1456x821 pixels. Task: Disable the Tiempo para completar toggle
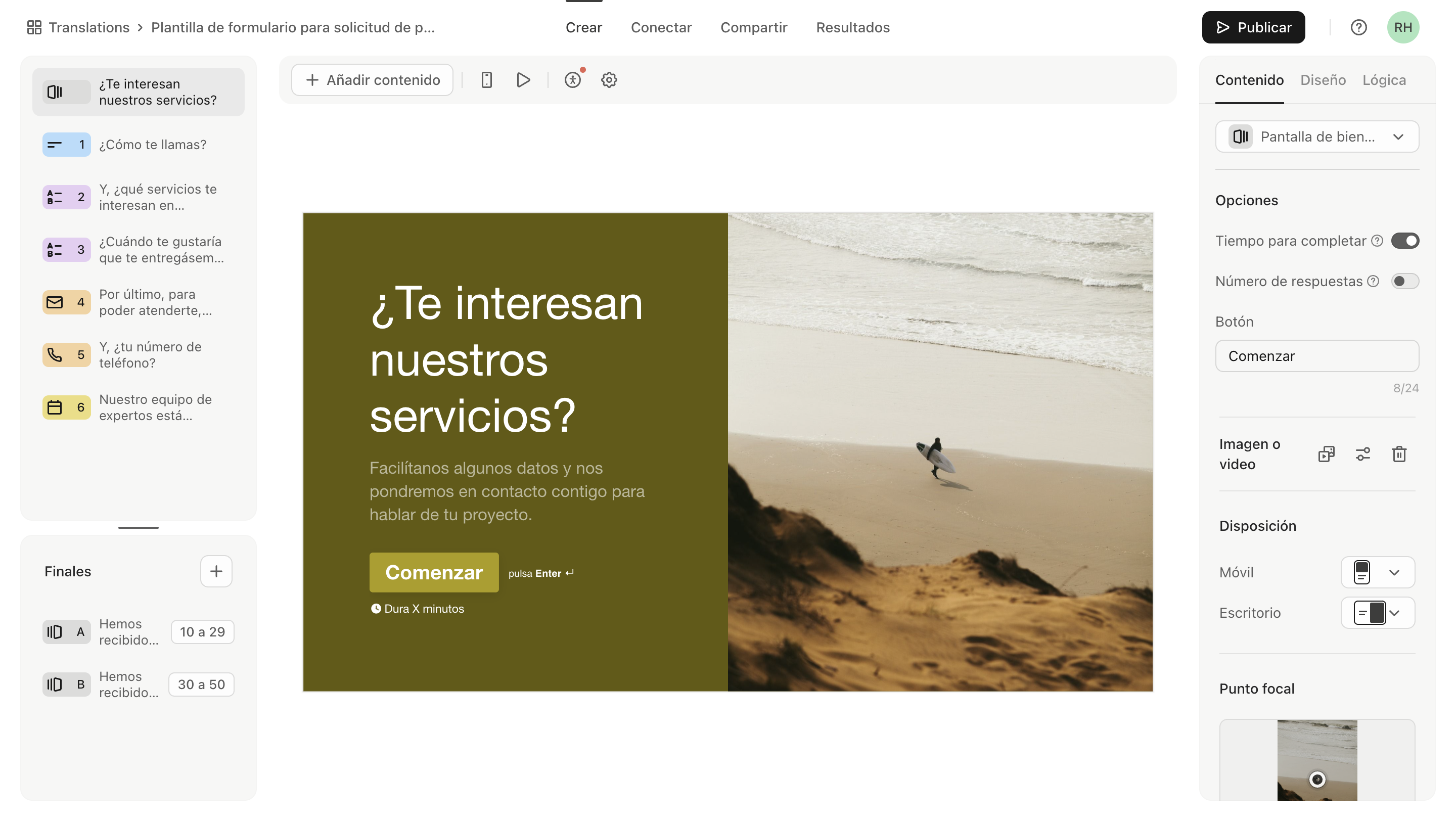coord(1405,240)
